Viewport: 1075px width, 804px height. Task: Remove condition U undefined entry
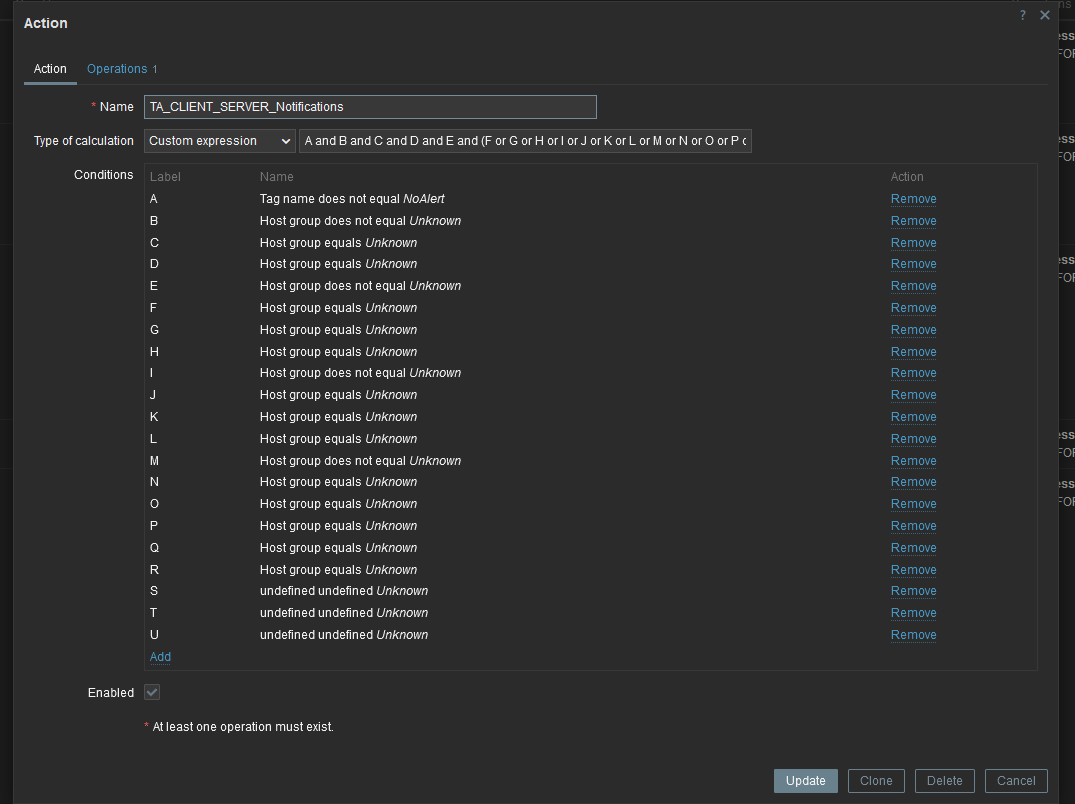pos(913,635)
